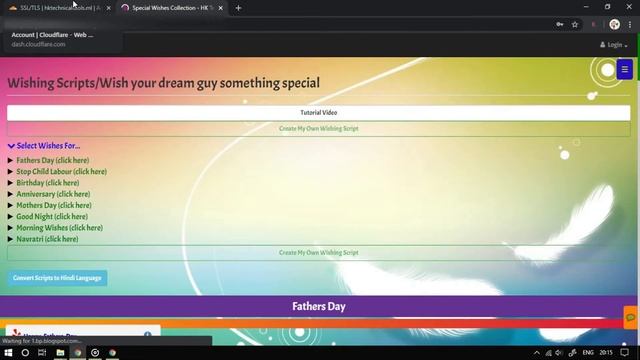Close the SSL/TLS Cloudflare tab
Screen dimensions: 640x360
click(x=109, y=8)
